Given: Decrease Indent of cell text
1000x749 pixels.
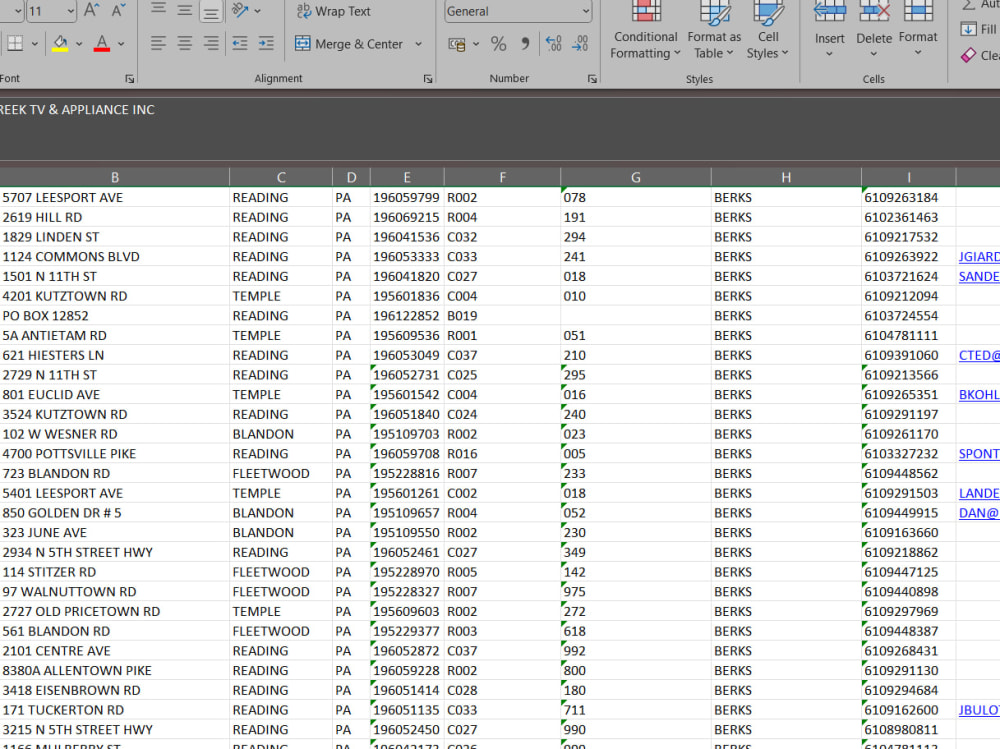Looking at the screenshot, I should tap(240, 43).
